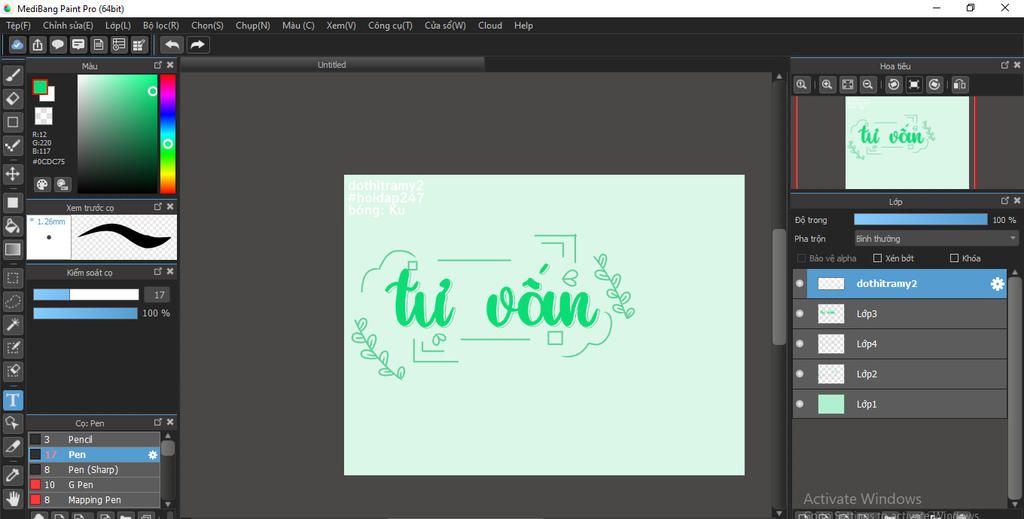Select the Eraser tool
Viewport: 1024px width, 519px height.
pyautogui.click(x=12, y=99)
